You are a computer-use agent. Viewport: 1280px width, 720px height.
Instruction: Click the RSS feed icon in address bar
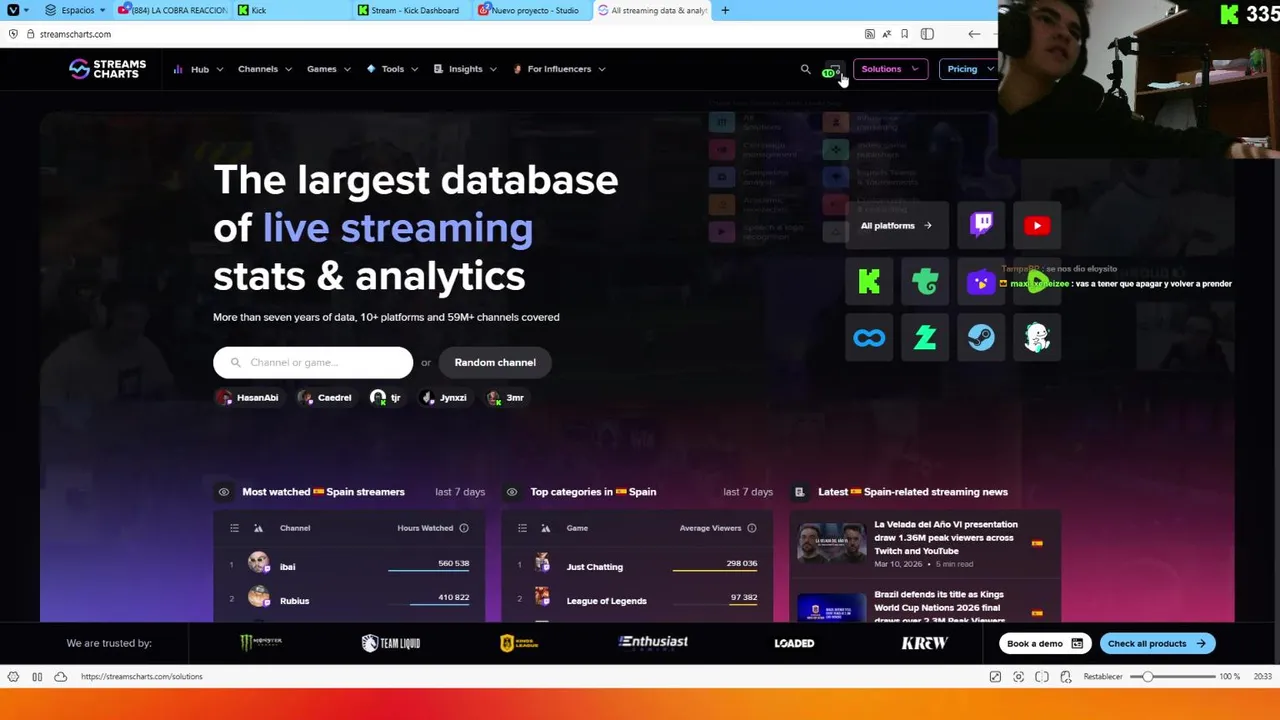pos(869,34)
